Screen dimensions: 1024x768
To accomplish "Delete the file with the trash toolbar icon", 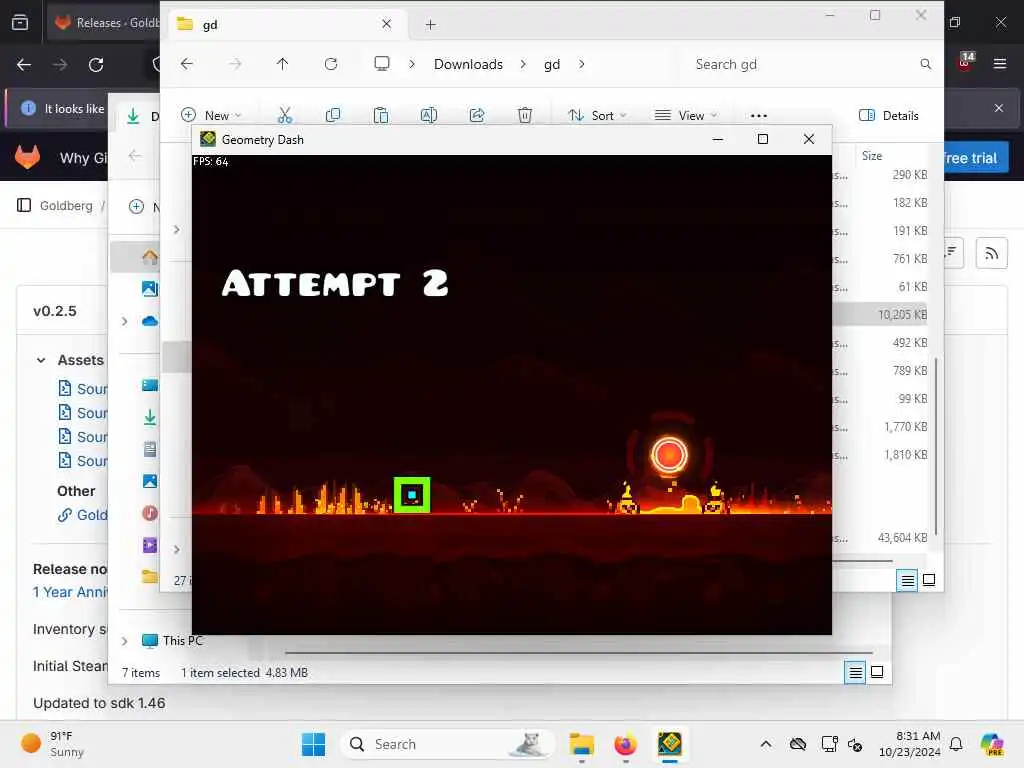I will pyautogui.click(x=524, y=116).
